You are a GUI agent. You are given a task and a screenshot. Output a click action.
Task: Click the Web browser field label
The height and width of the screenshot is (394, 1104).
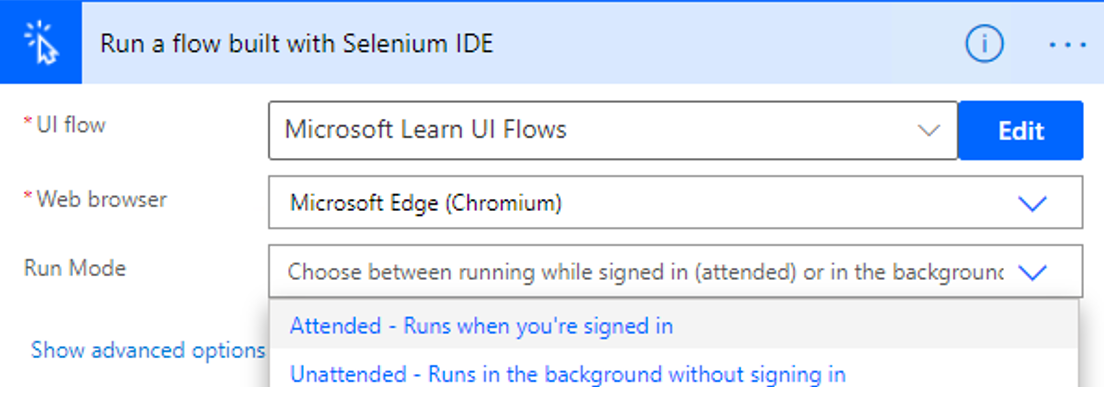tap(101, 199)
